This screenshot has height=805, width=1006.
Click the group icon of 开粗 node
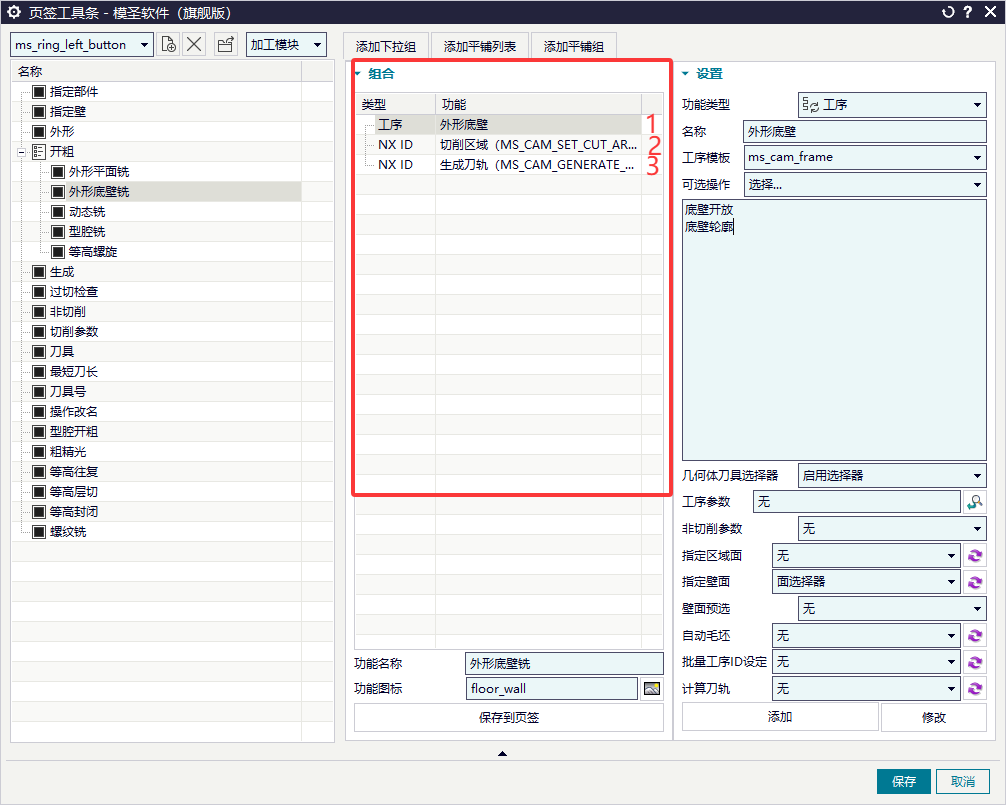[x=38, y=151]
